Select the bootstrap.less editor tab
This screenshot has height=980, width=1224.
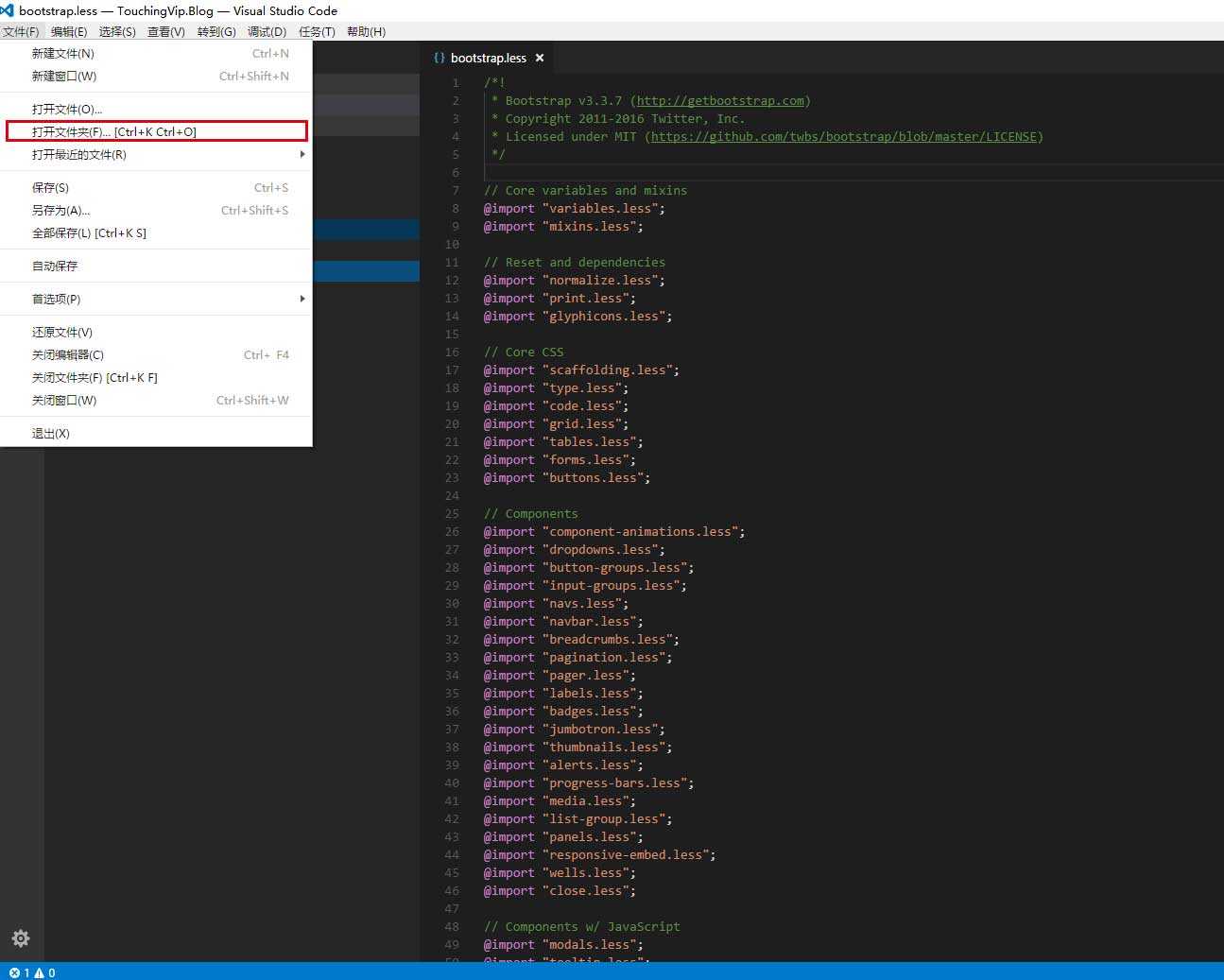489,58
